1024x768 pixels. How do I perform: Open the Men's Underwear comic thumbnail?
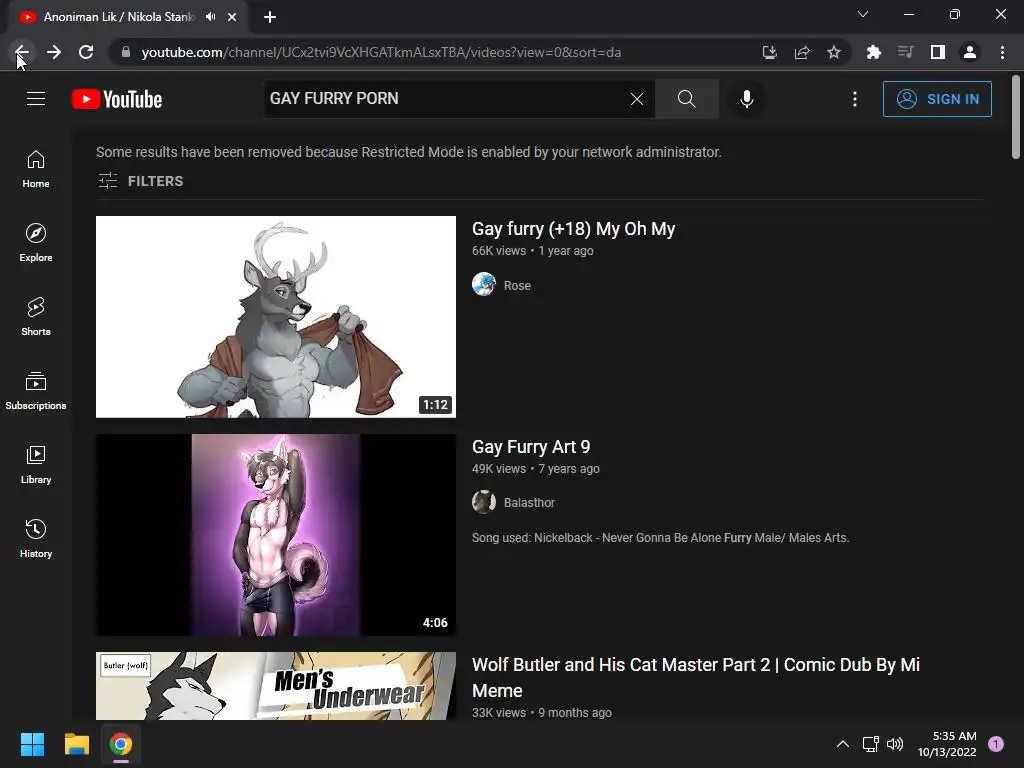point(276,686)
